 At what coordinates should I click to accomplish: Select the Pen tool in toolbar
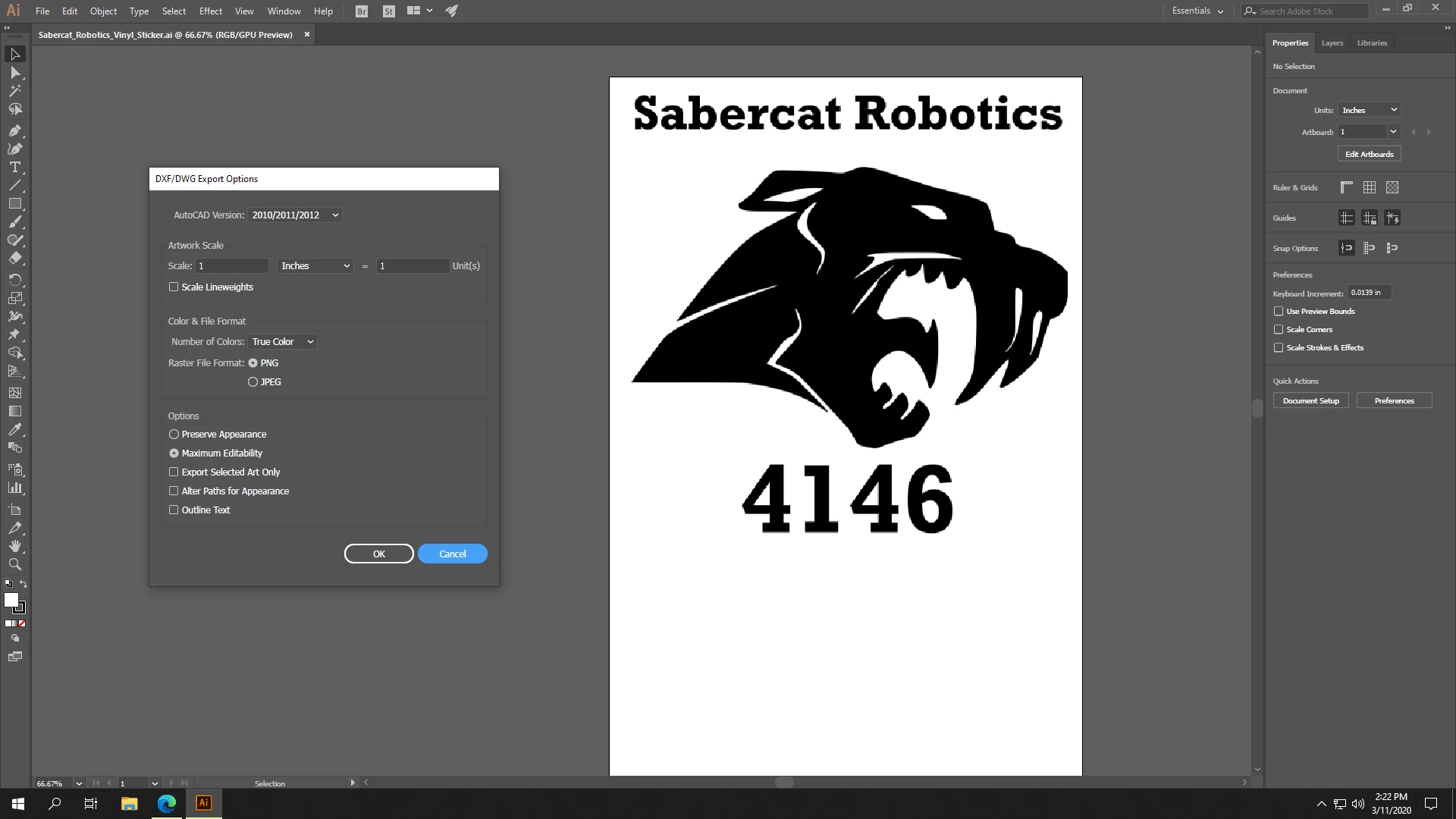[x=14, y=130]
